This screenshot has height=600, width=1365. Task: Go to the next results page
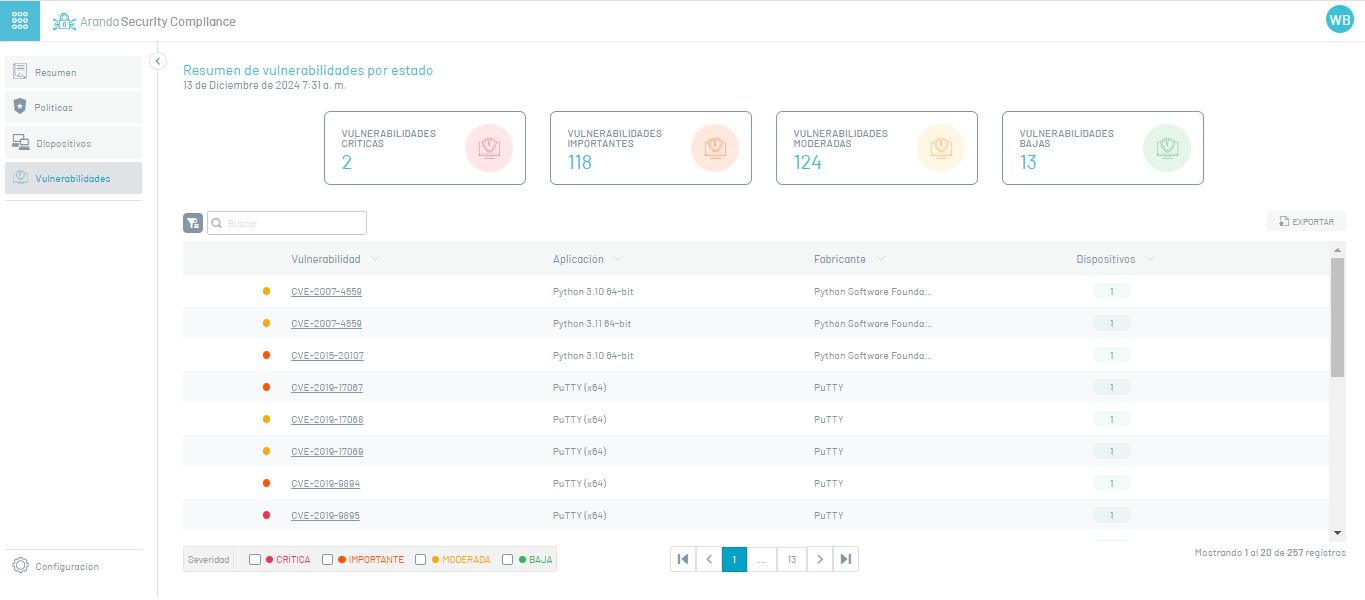[820, 559]
